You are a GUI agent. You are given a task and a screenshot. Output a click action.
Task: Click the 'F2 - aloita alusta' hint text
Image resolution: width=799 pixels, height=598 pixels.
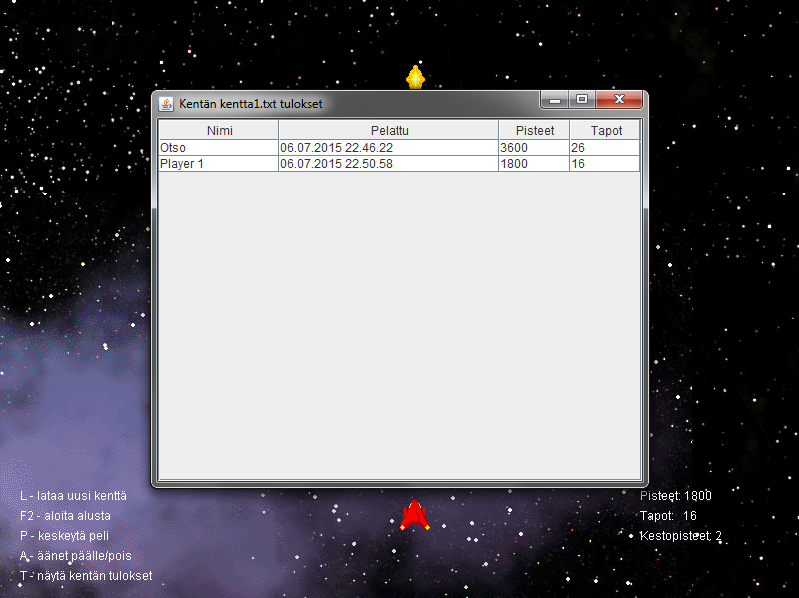(65, 516)
